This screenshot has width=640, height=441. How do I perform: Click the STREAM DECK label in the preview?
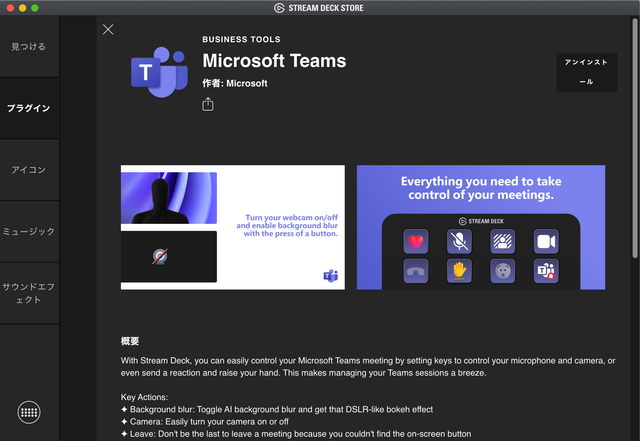point(481,221)
